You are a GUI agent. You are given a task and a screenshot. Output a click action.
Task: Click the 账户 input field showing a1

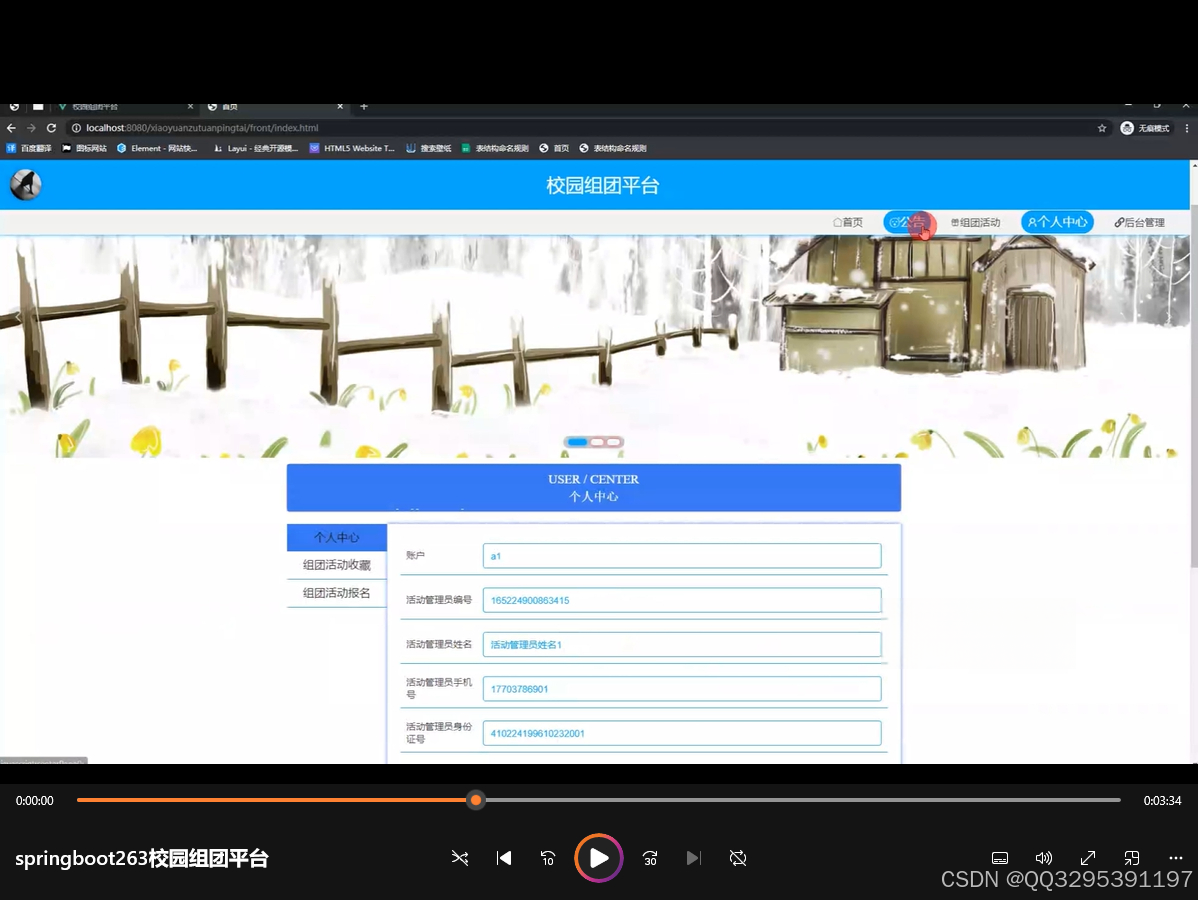[681, 555]
